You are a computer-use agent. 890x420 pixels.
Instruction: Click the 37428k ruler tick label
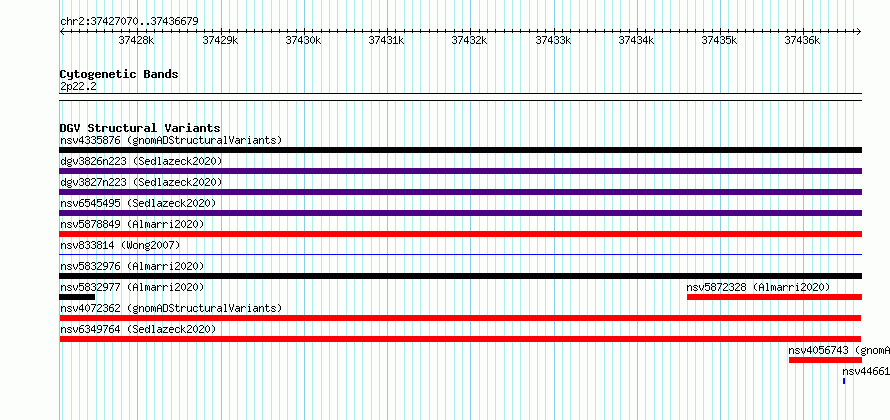[136, 40]
